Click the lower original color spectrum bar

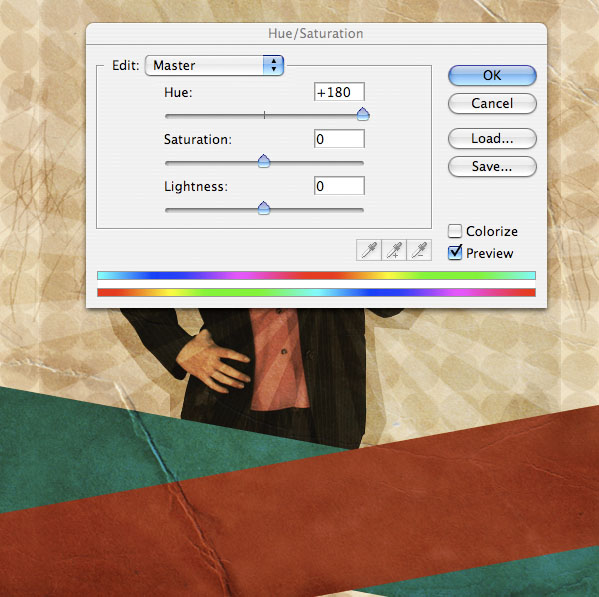click(316, 293)
